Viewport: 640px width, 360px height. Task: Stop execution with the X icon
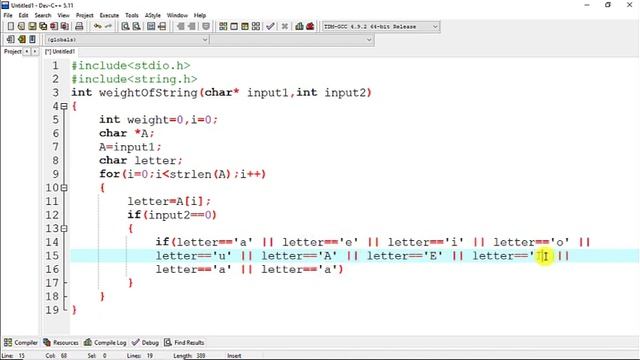pyautogui.click(x=284, y=27)
